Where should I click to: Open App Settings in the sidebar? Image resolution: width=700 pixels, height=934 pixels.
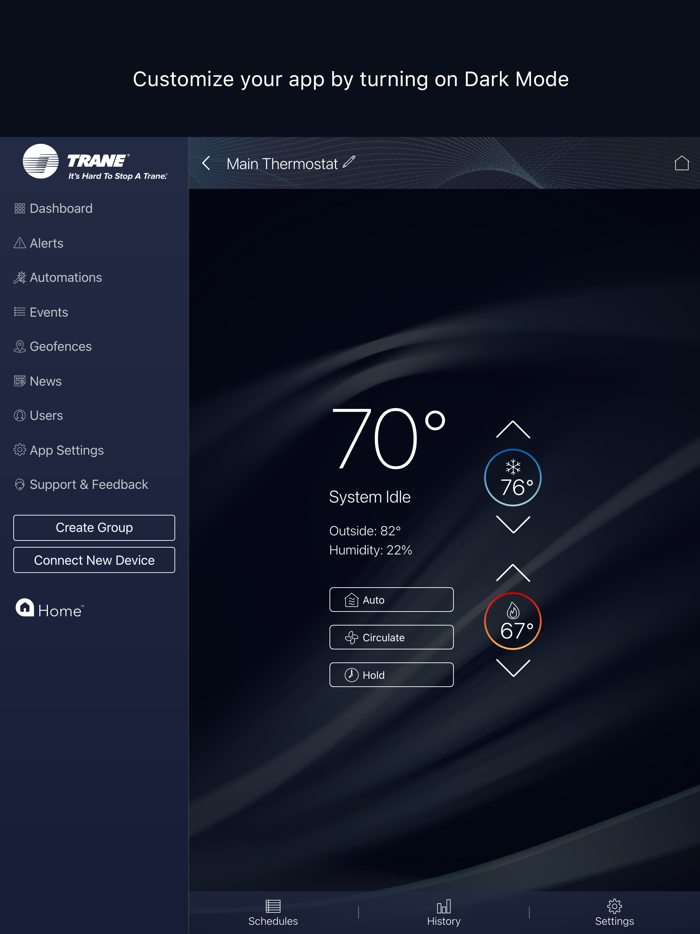pyautogui.click(x=58, y=450)
